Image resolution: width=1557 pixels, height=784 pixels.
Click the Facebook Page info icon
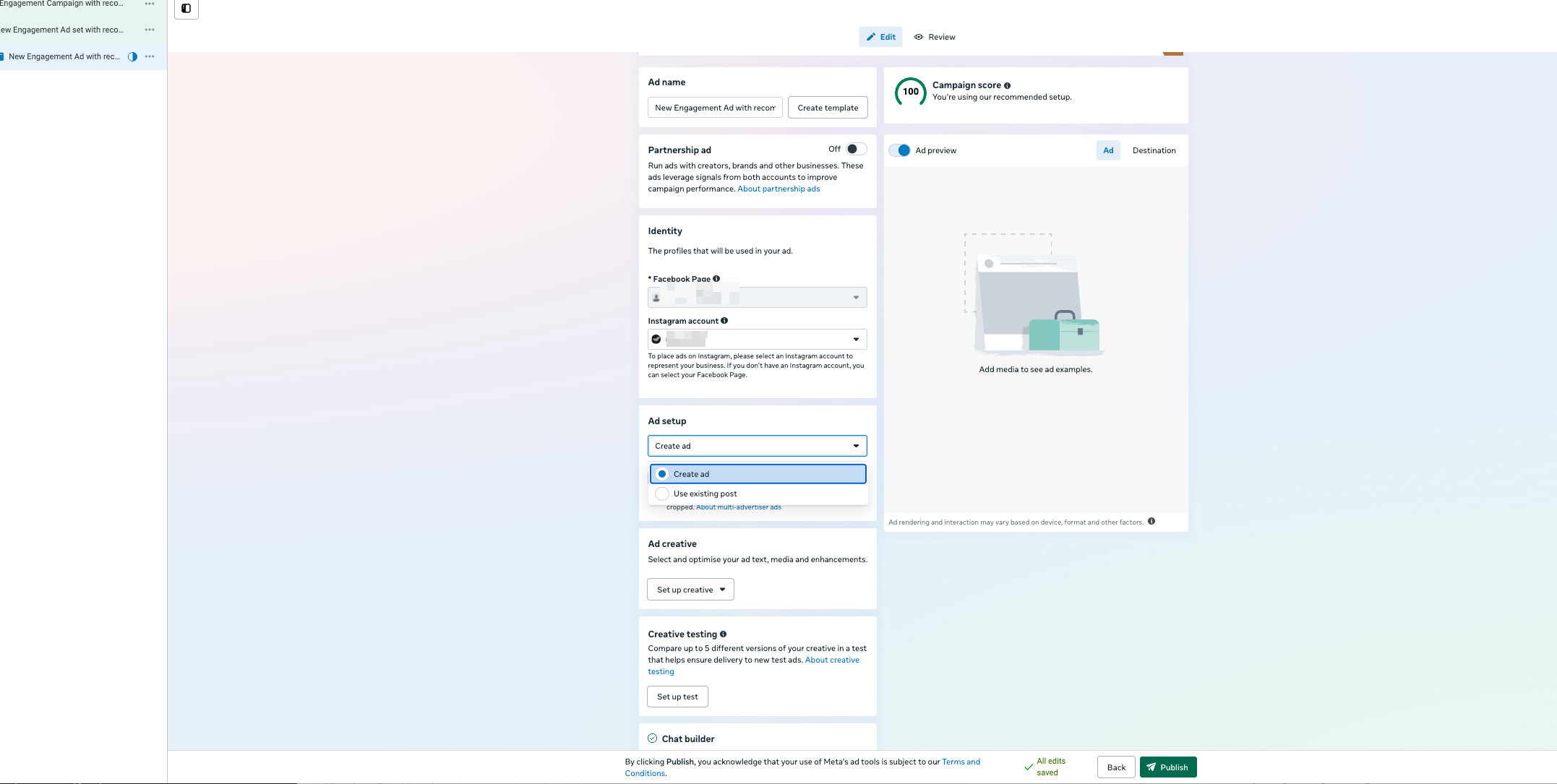[716, 279]
